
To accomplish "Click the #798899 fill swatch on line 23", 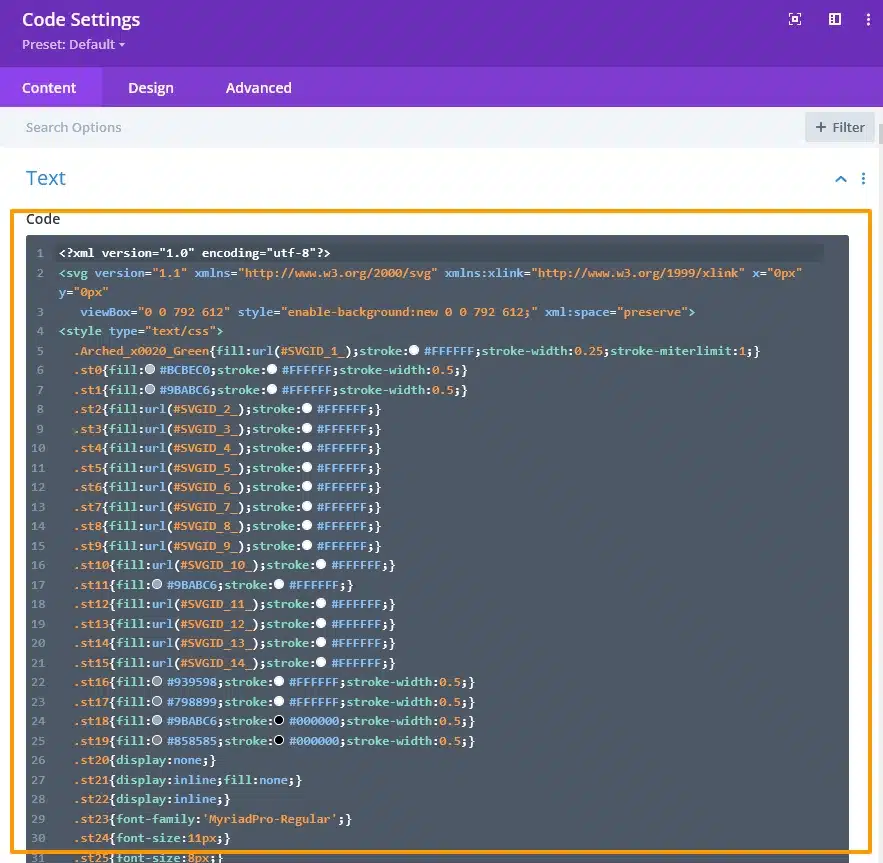I will [x=157, y=701].
